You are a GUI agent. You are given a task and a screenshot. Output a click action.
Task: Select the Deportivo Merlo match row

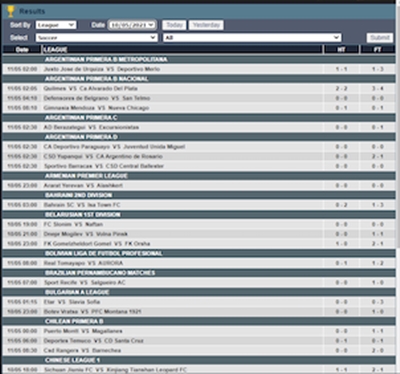point(199,69)
